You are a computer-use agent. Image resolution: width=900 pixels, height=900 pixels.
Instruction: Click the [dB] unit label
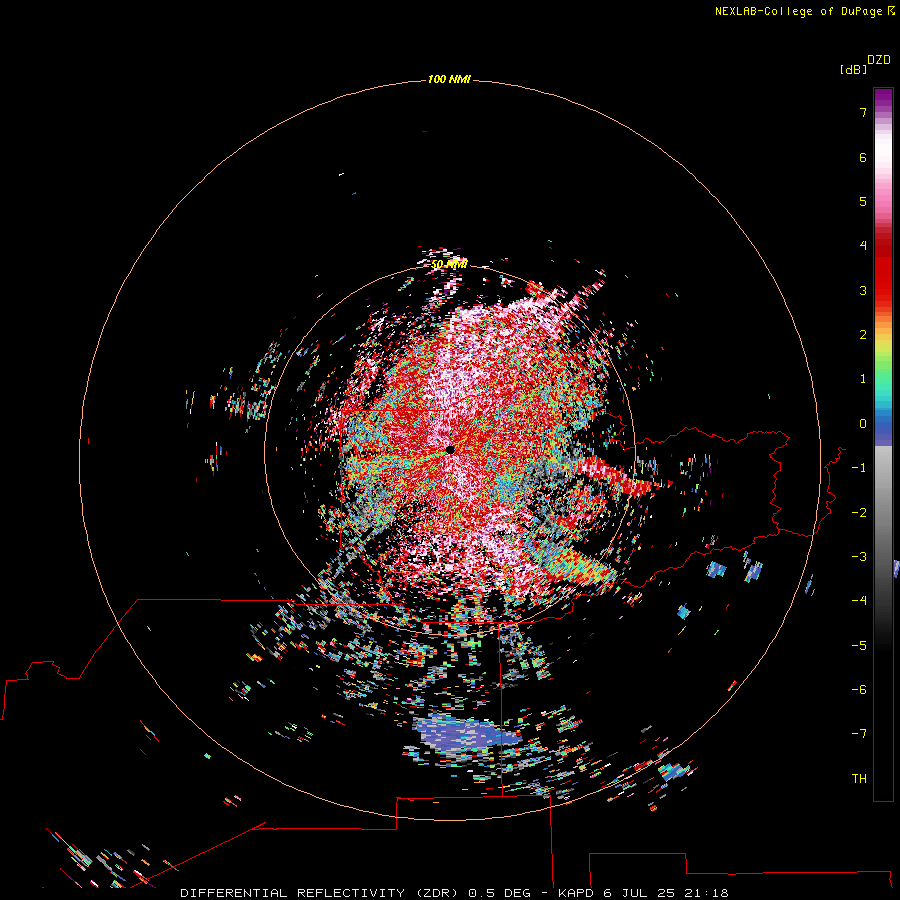853,69
